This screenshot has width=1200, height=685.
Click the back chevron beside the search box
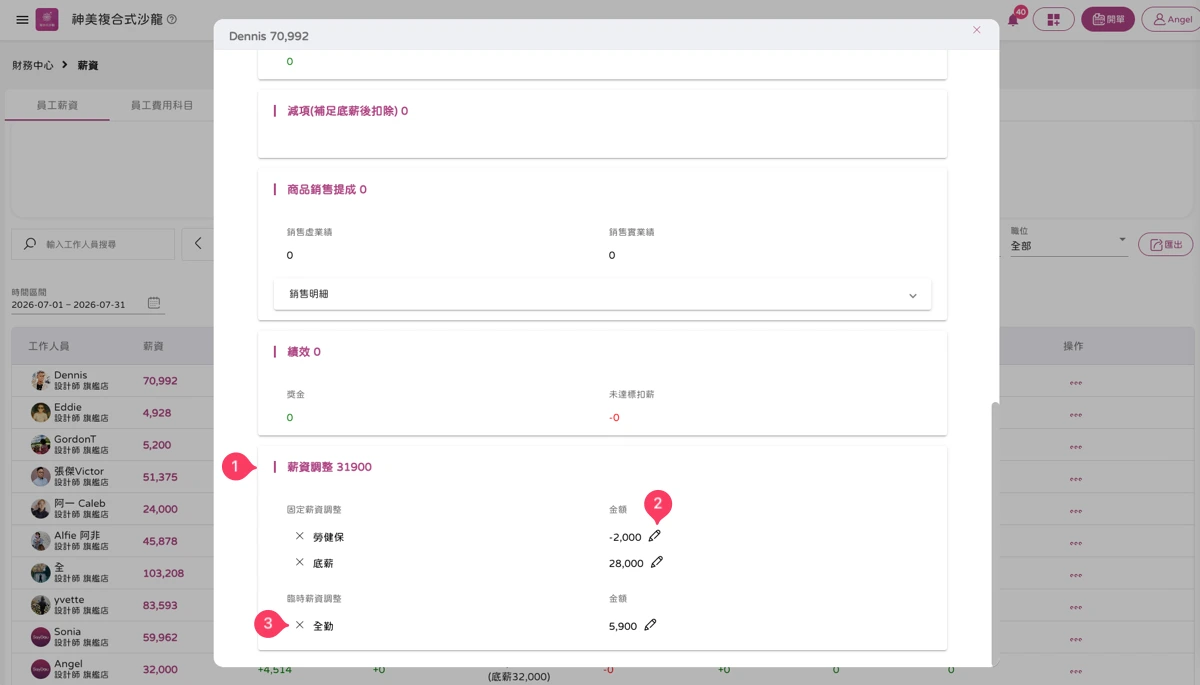pos(198,244)
